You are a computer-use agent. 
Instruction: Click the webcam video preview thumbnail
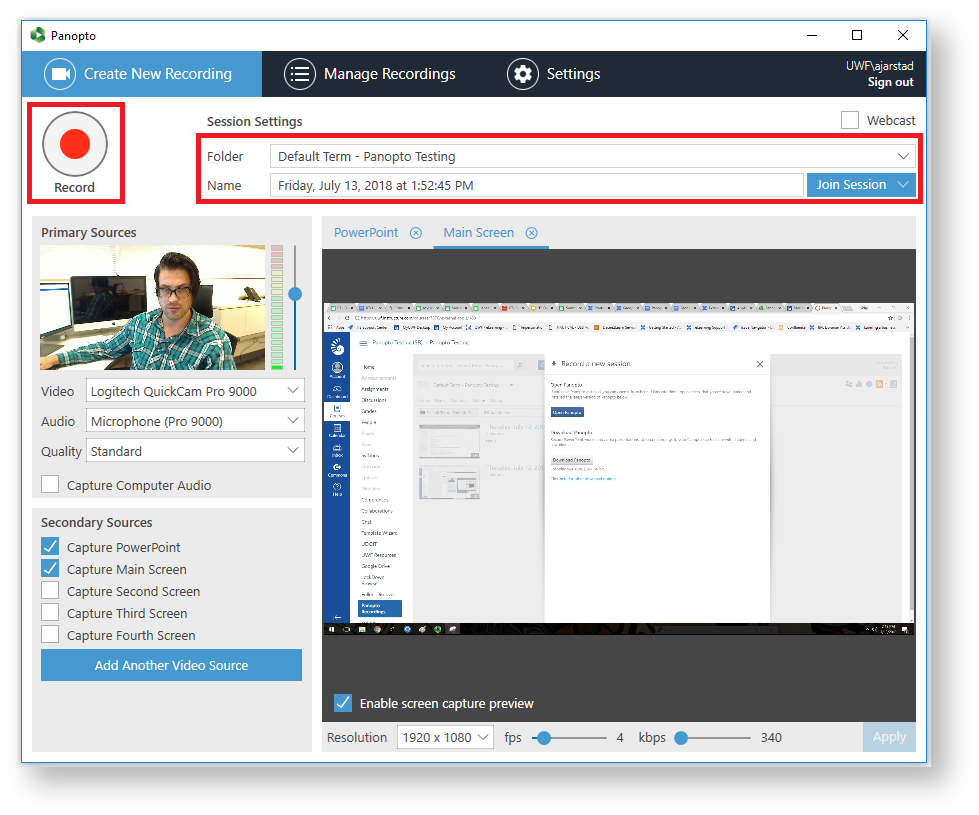pyautogui.click(x=152, y=307)
